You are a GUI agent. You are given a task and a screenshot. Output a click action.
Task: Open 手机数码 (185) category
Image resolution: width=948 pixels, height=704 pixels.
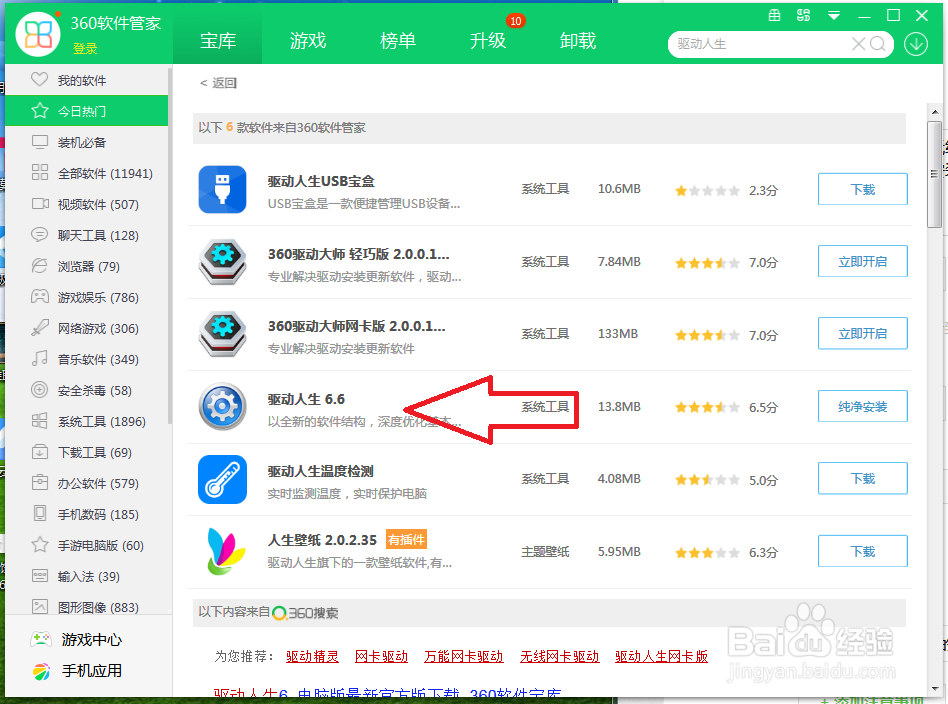click(x=86, y=514)
